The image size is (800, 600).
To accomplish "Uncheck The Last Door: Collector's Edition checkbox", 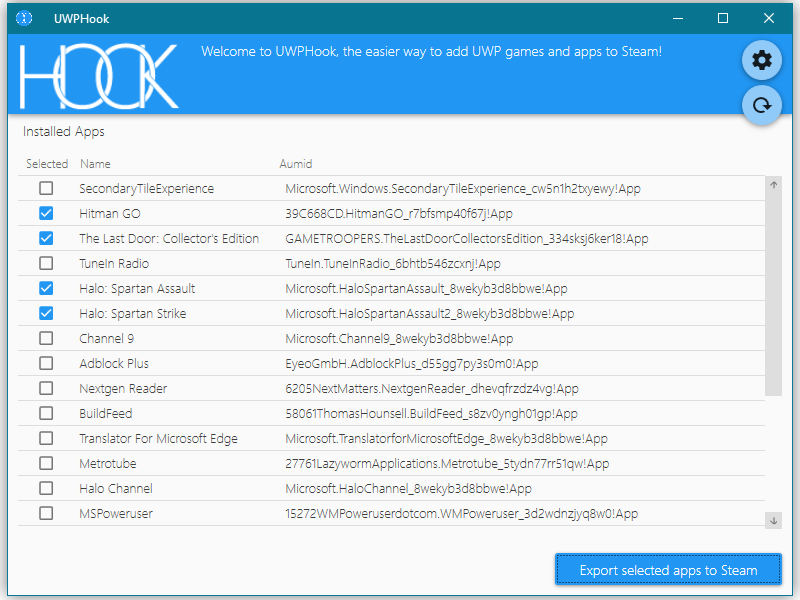I will [46, 238].
